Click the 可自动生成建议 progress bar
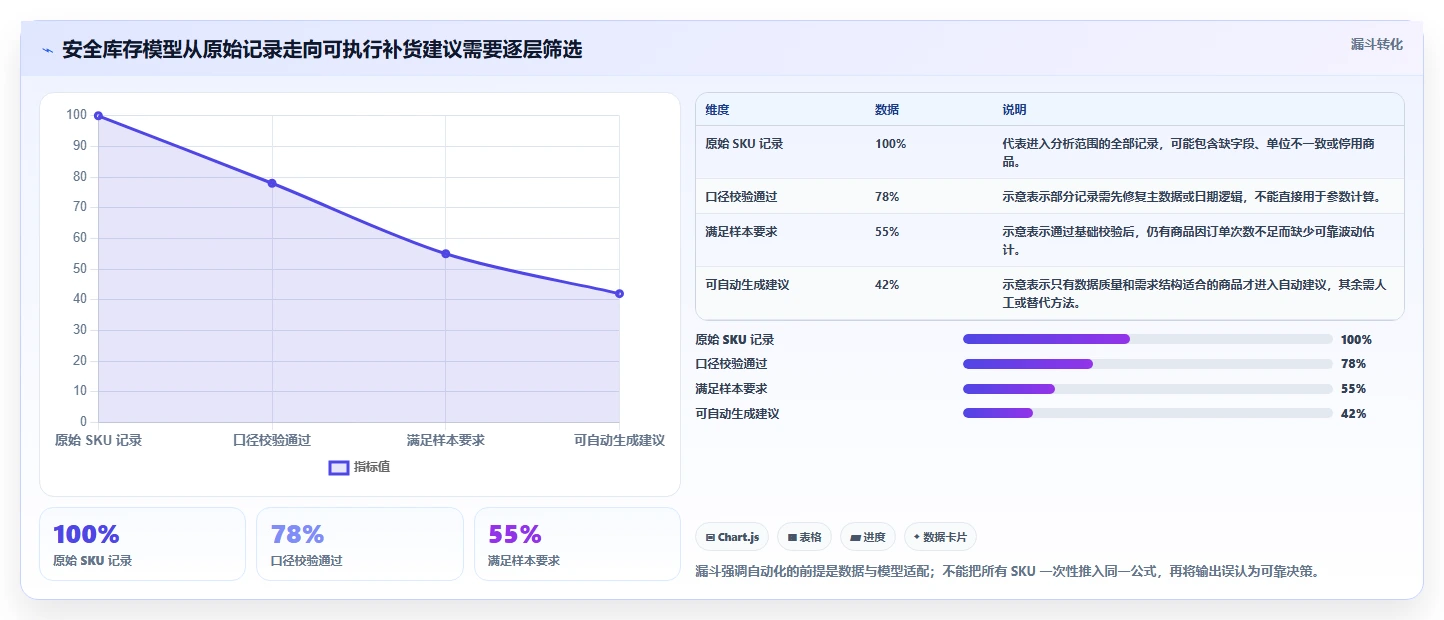Image resolution: width=1444 pixels, height=620 pixels. tap(1148, 413)
